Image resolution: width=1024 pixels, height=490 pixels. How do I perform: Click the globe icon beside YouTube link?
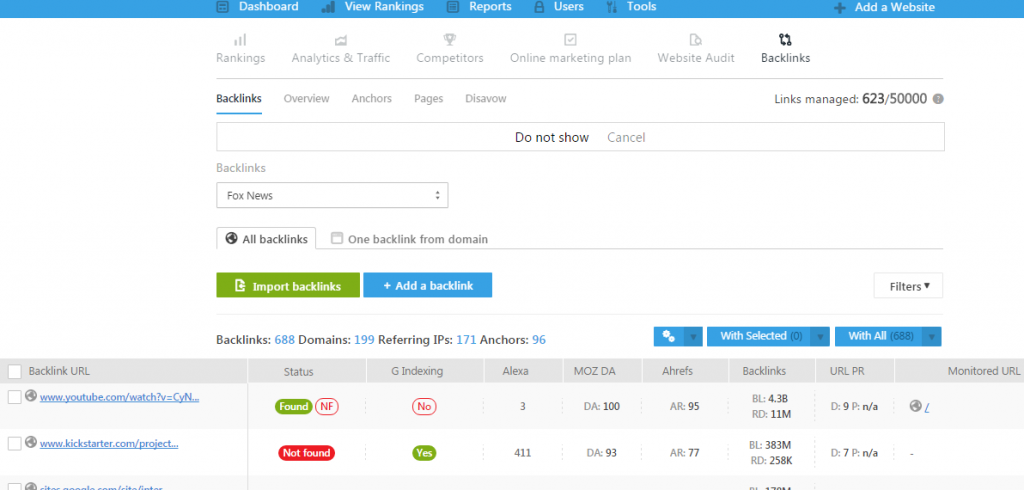tap(31, 396)
